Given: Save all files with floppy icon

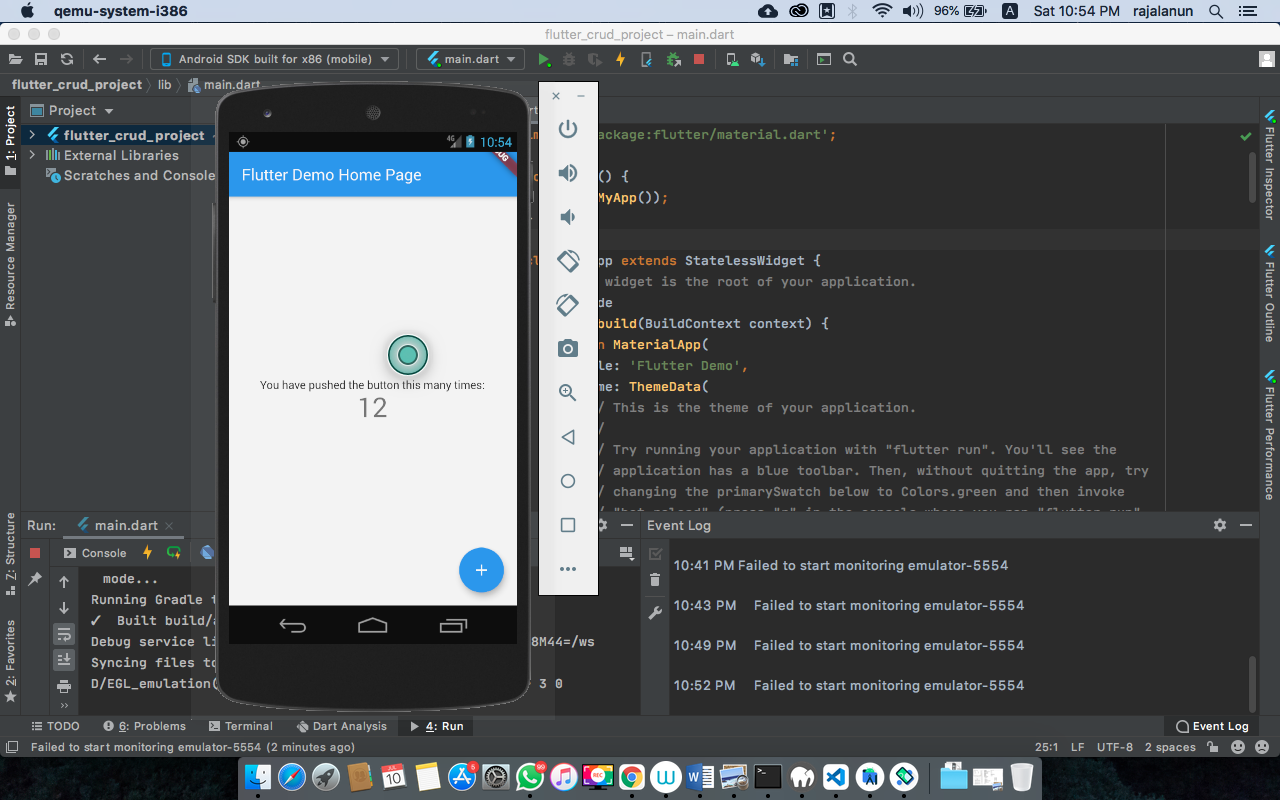Looking at the screenshot, I should click(41, 59).
